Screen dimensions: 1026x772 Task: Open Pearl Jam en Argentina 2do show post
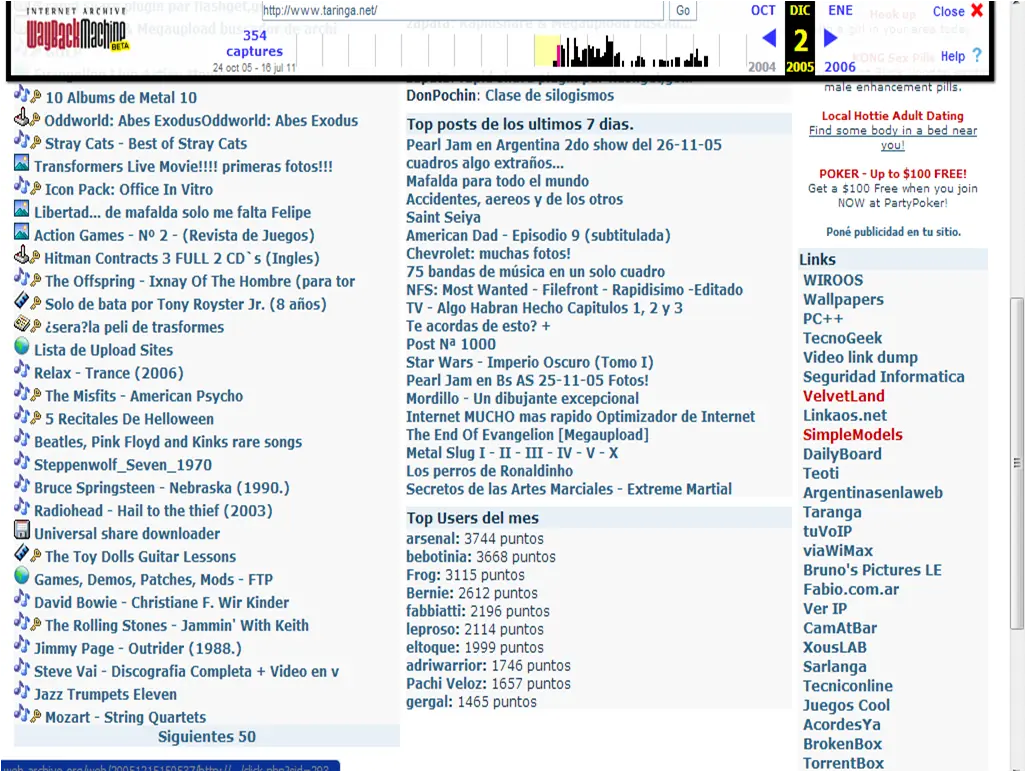(x=563, y=145)
